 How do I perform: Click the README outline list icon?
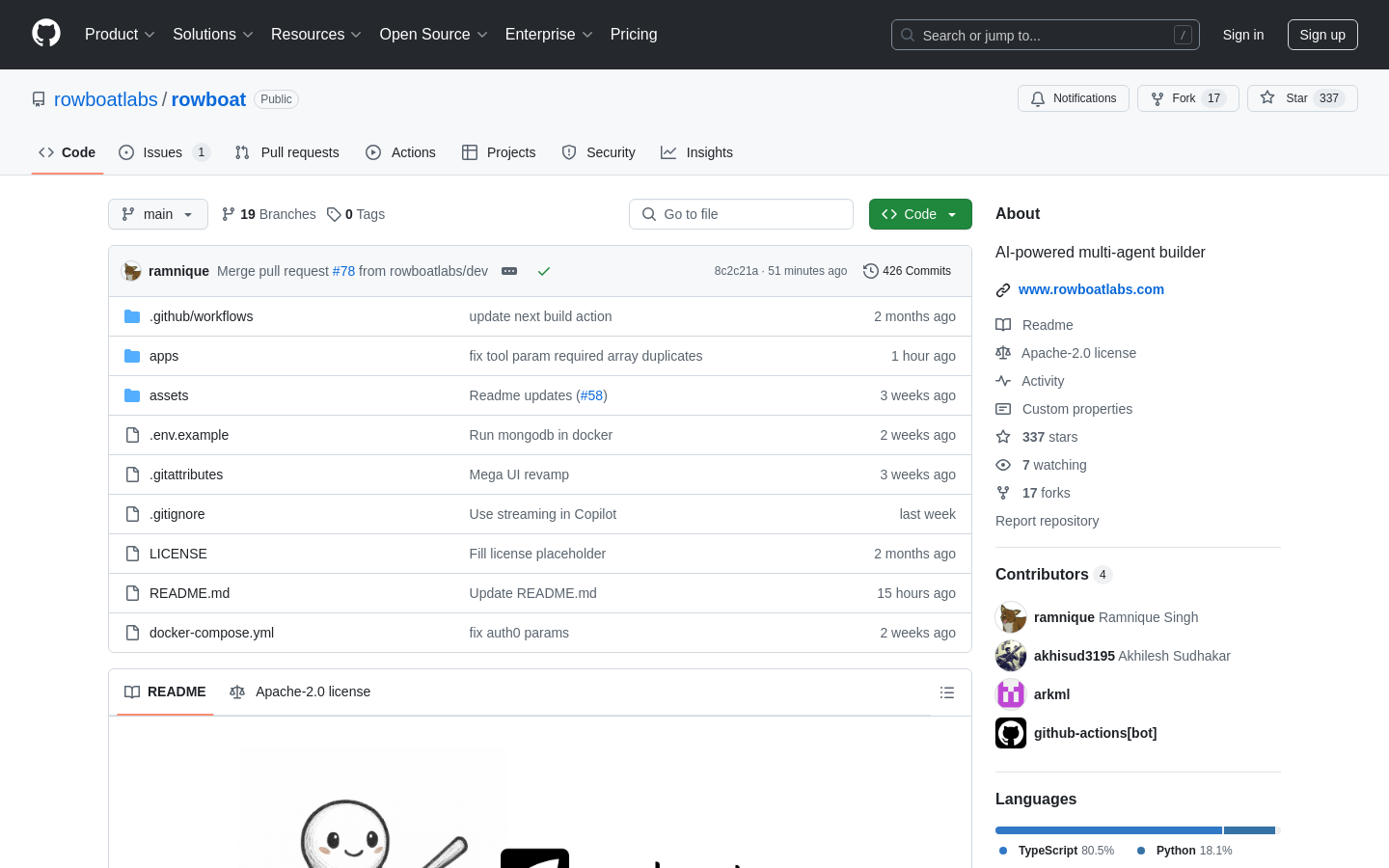pos(947,692)
